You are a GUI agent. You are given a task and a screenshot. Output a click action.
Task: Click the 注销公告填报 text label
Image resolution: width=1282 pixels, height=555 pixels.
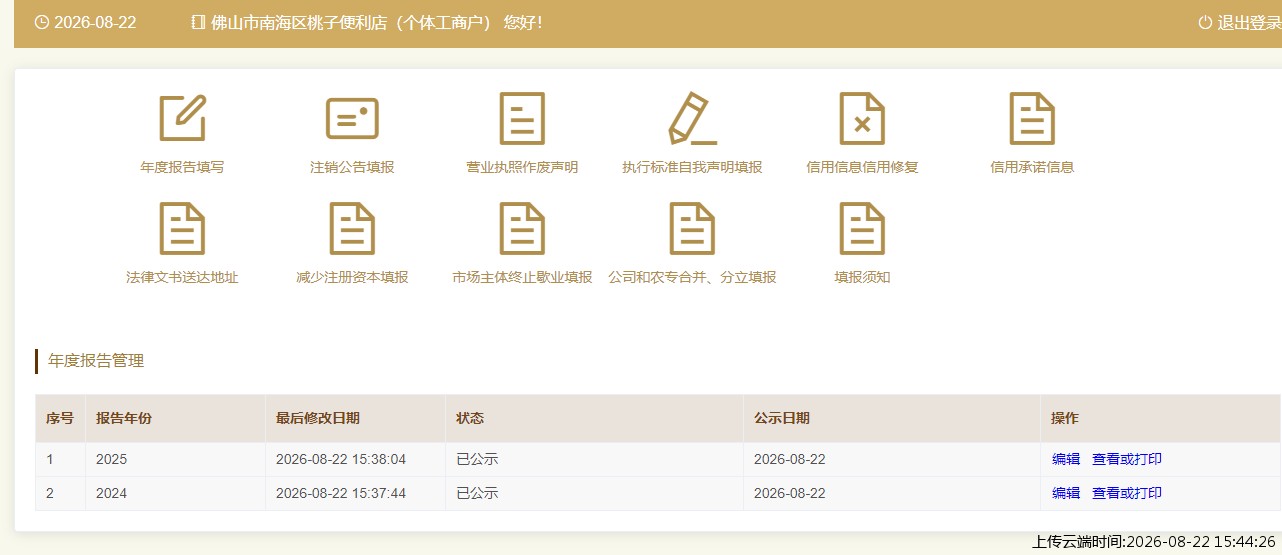tap(352, 167)
